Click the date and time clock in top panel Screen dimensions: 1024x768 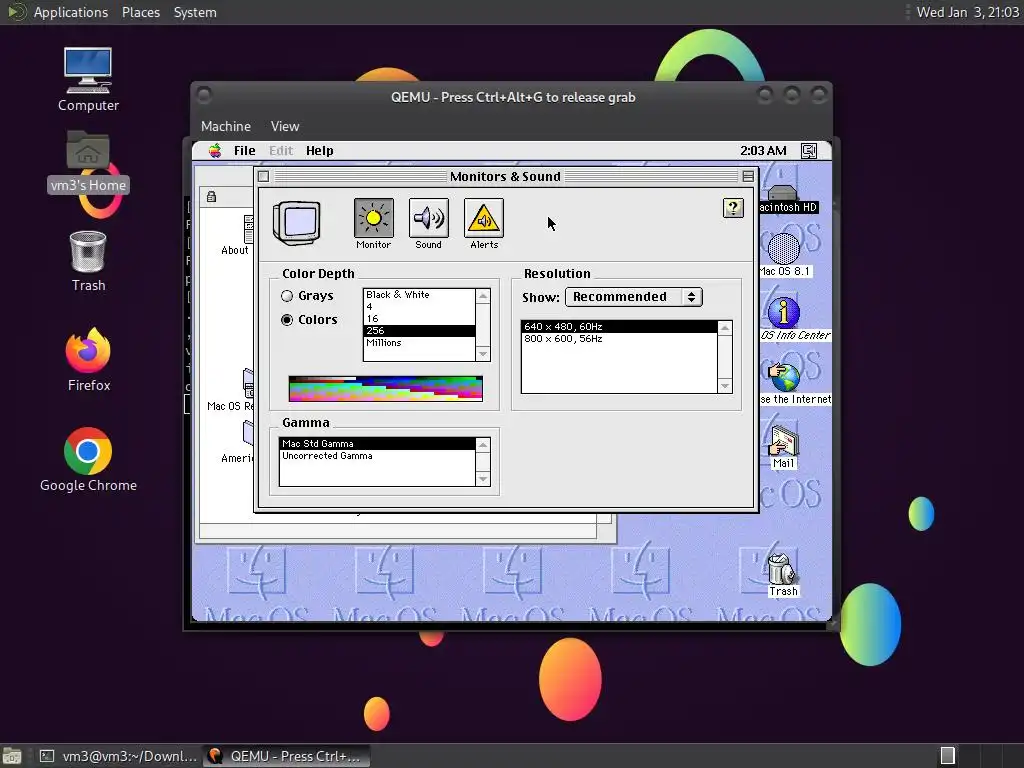tap(967, 12)
